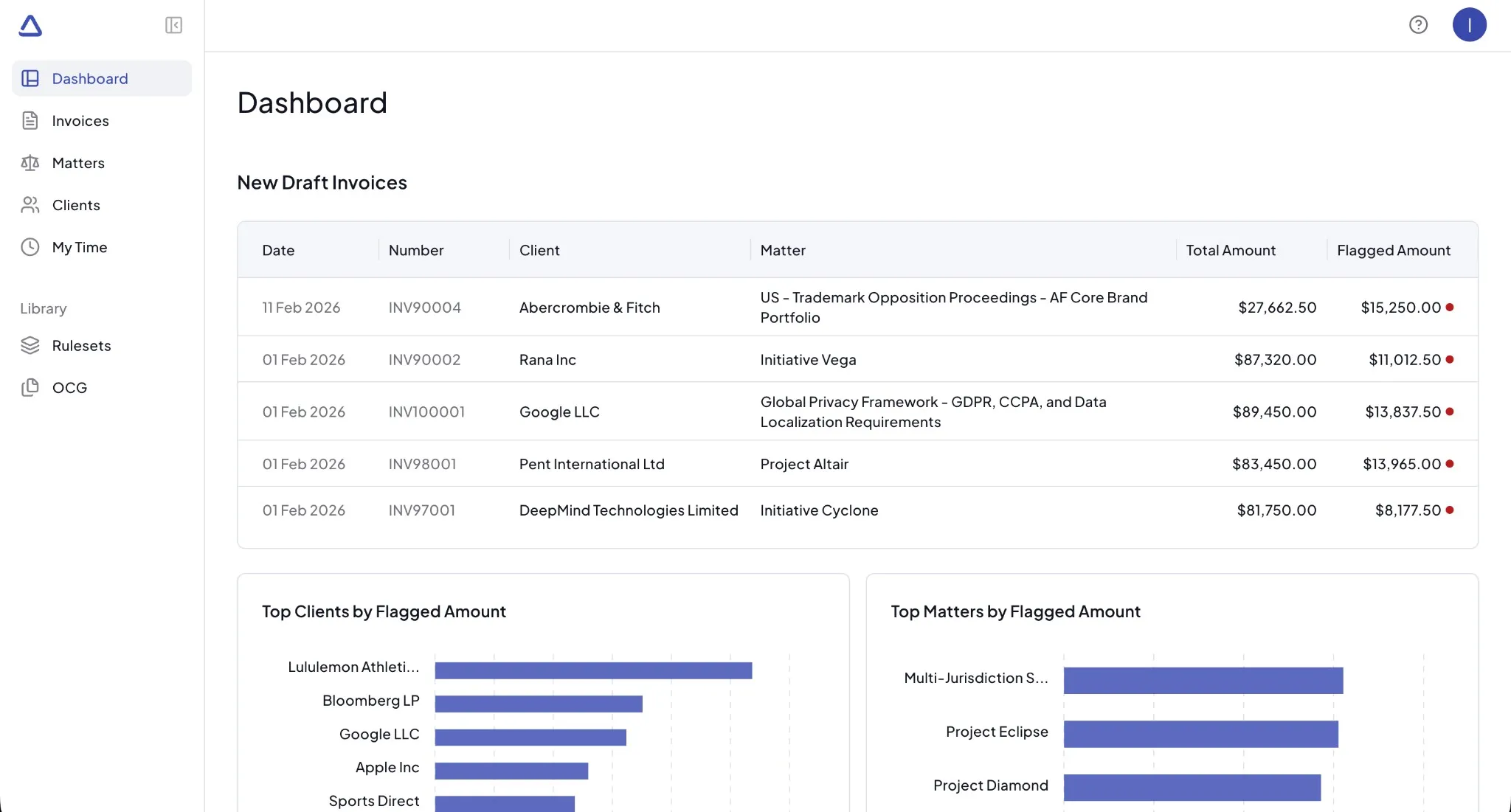
Task: Sort table by Date column header
Action: click(x=278, y=251)
